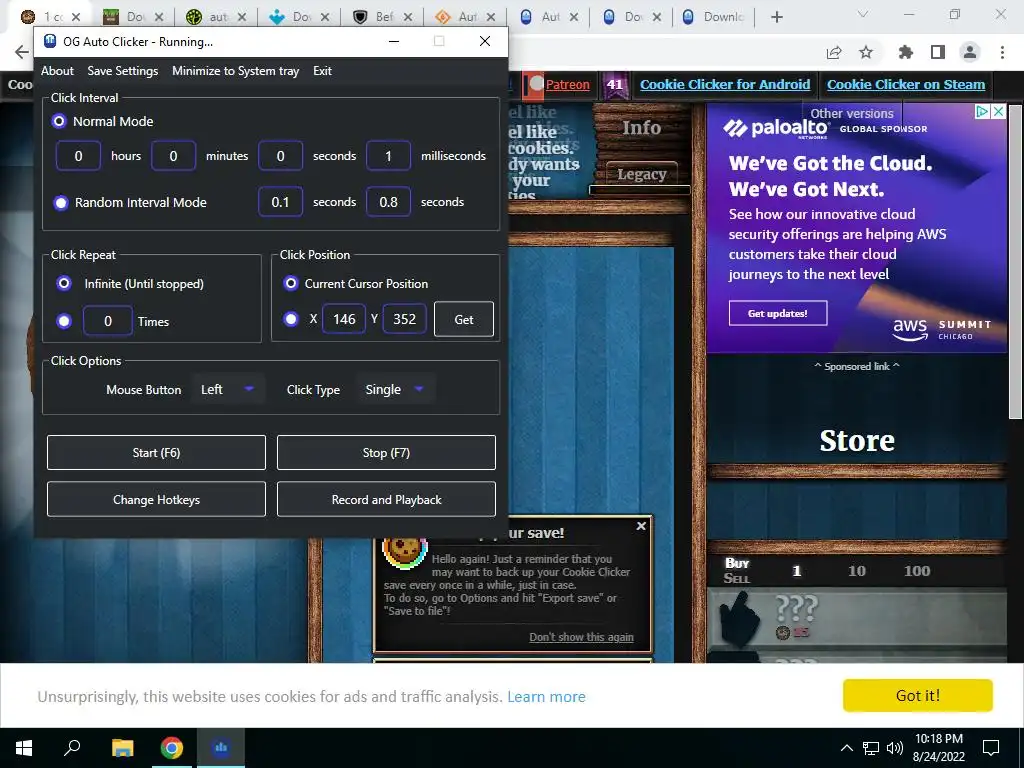This screenshot has height=768, width=1024.
Task: Click Learn more on cookie banner
Action: point(546,697)
